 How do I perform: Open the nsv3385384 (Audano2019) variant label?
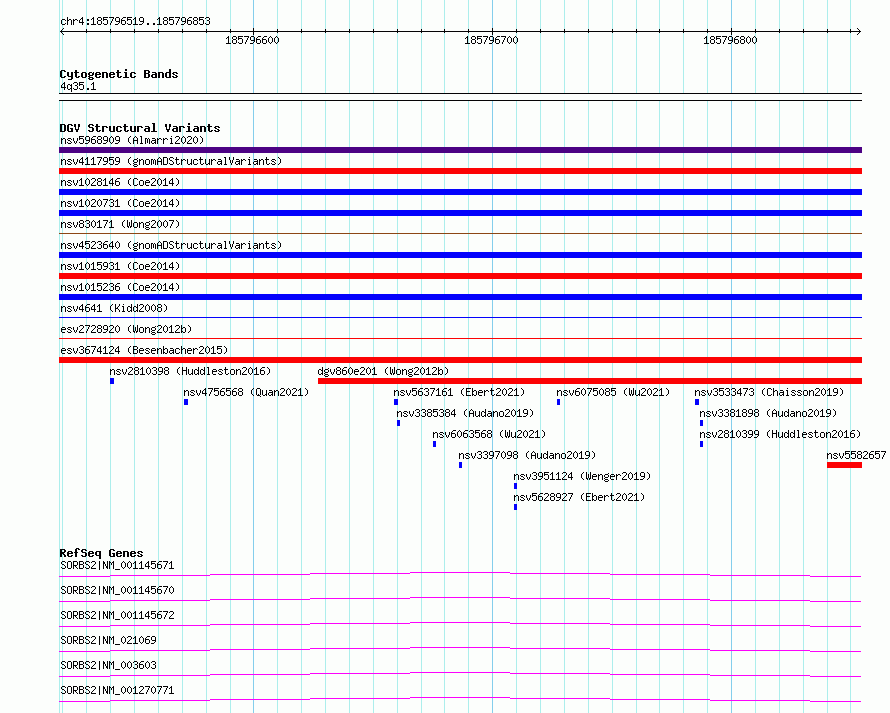pyautogui.click(x=465, y=413)
